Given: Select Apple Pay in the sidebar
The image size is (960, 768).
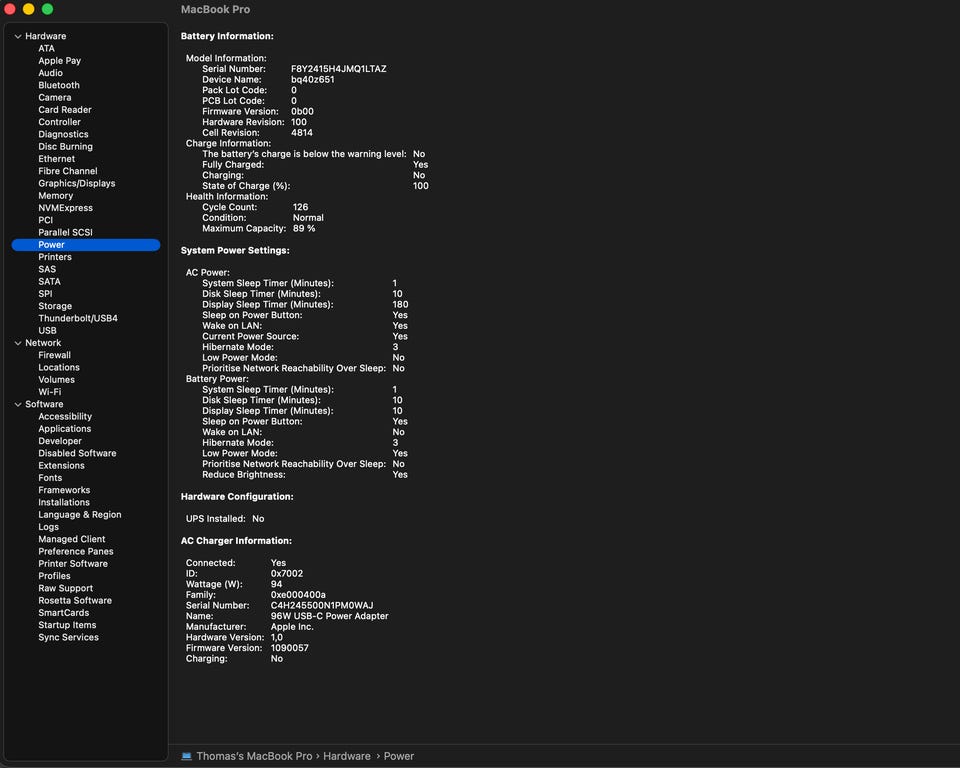Looking at the screenshot, I should tap(59, 61).
